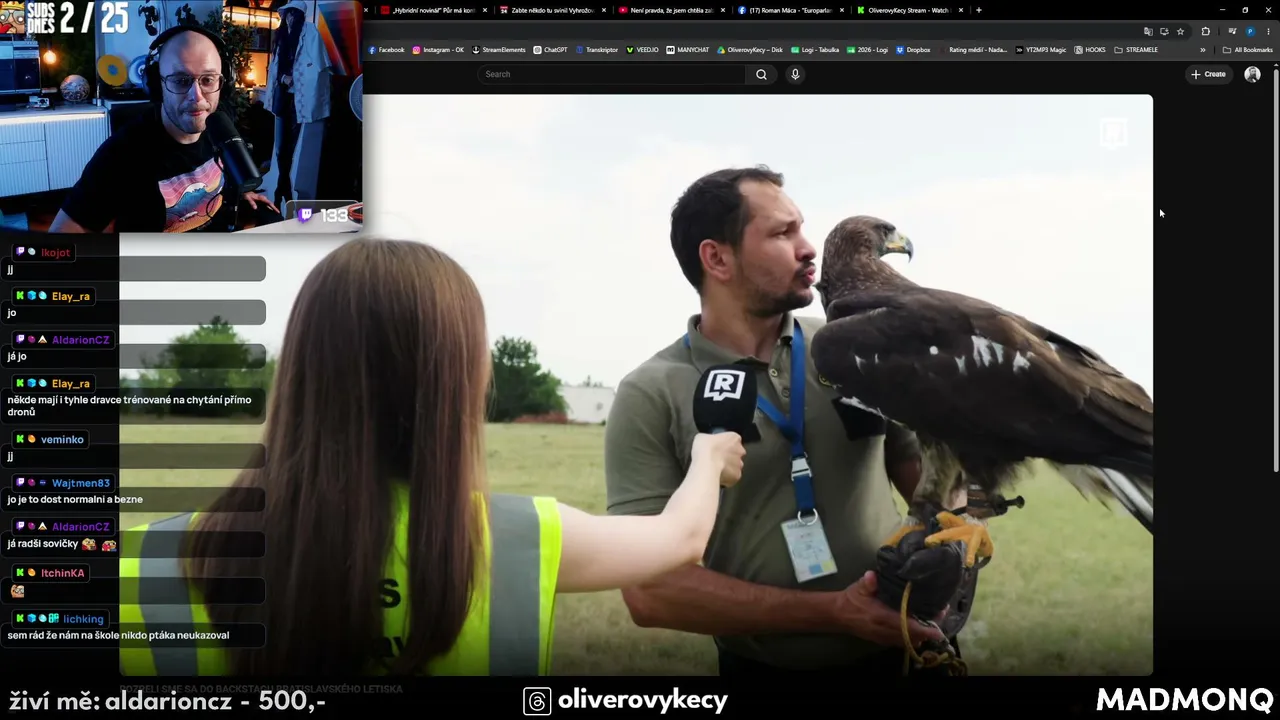Open the ChatGPT bookmark
The height and width of the screenshot is (720, 1280).
pos(550,50)
